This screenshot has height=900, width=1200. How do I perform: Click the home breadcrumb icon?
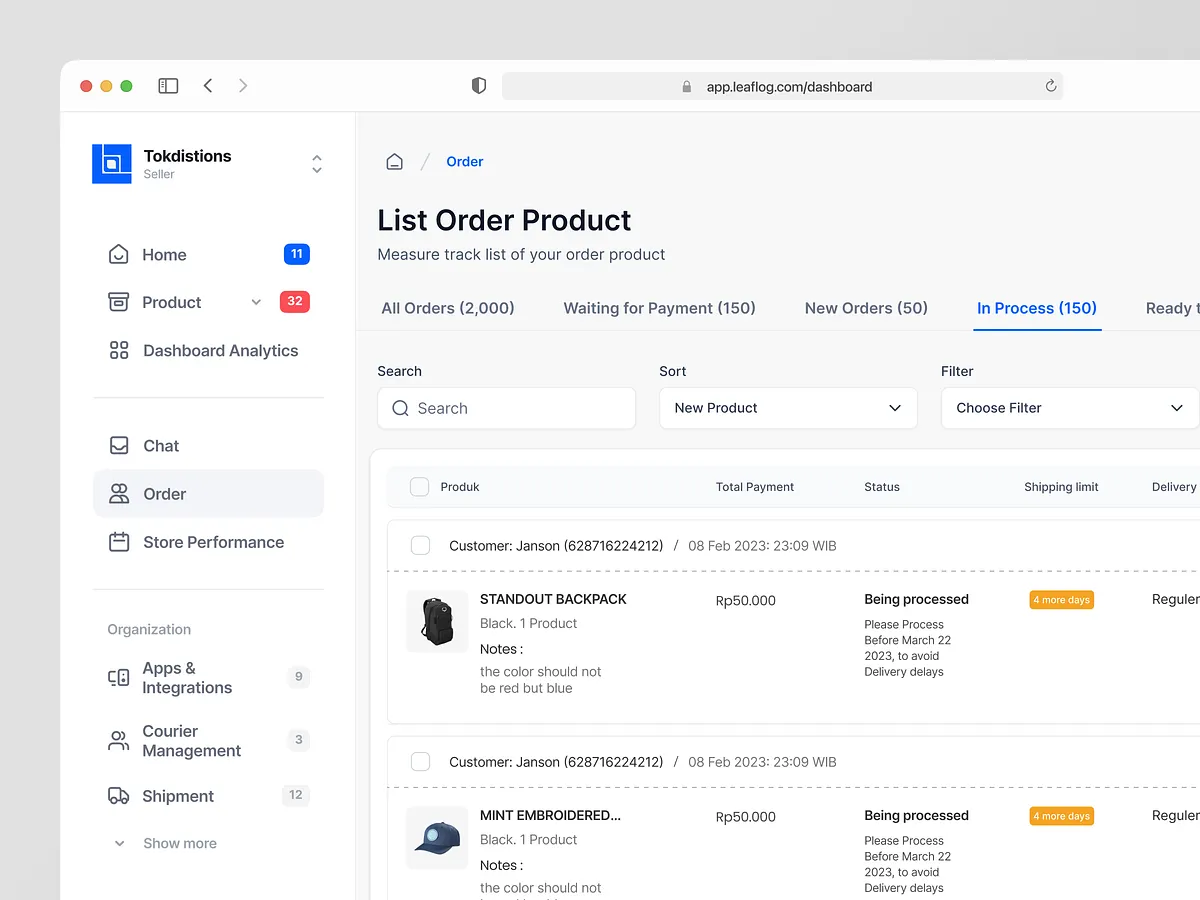point(394,160)
